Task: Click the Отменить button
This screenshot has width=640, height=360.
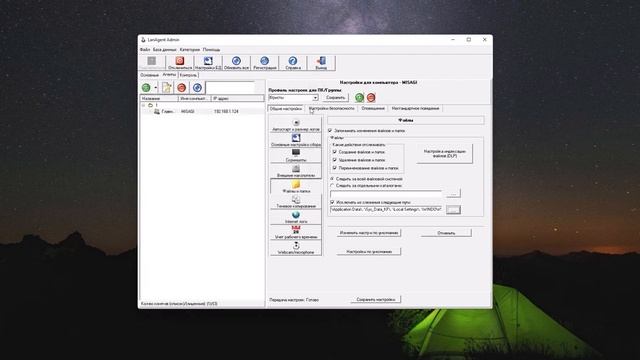Action: [446, 233]
